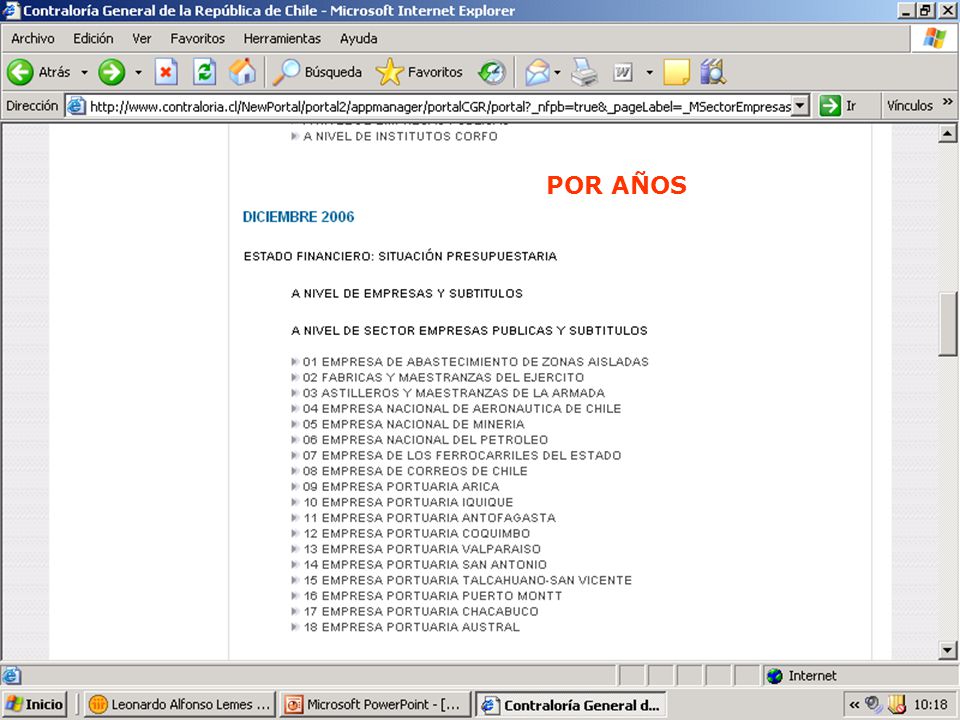
Task: Click Contraloría General taskbar button
Action: pos(571,705)
